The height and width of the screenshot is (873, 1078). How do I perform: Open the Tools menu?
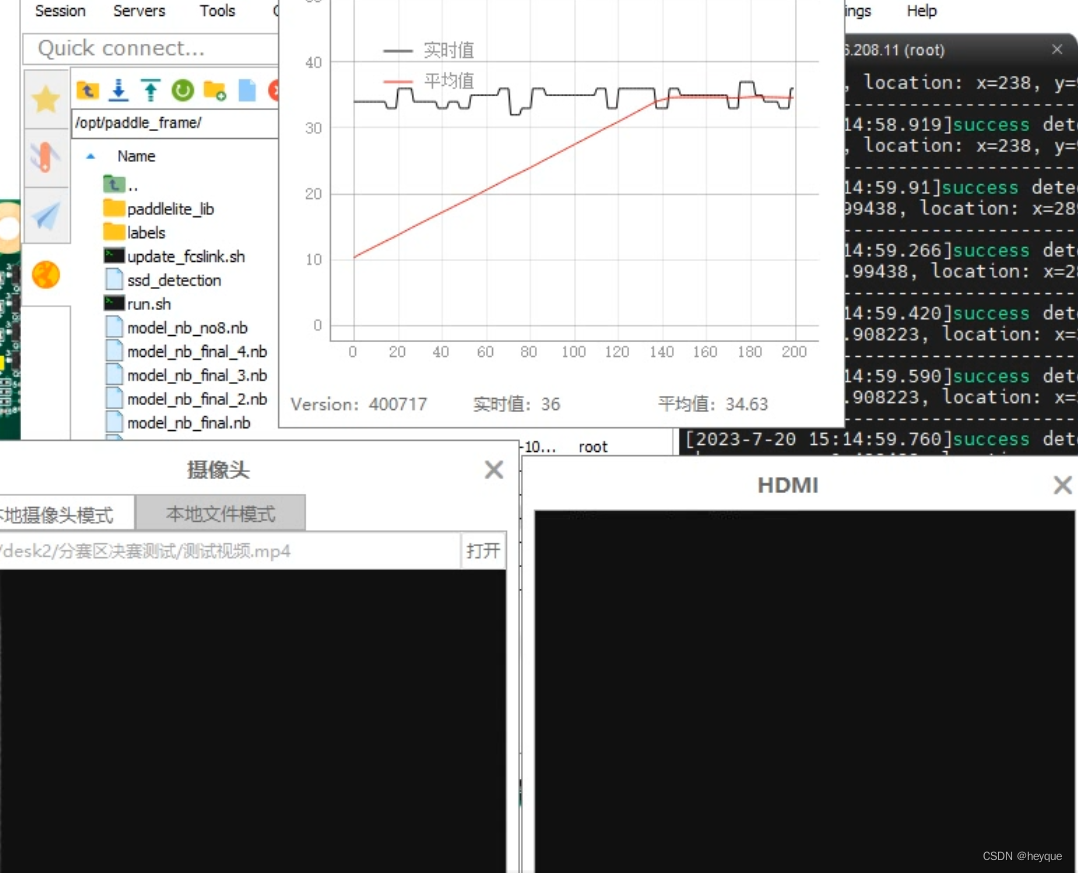217,11
